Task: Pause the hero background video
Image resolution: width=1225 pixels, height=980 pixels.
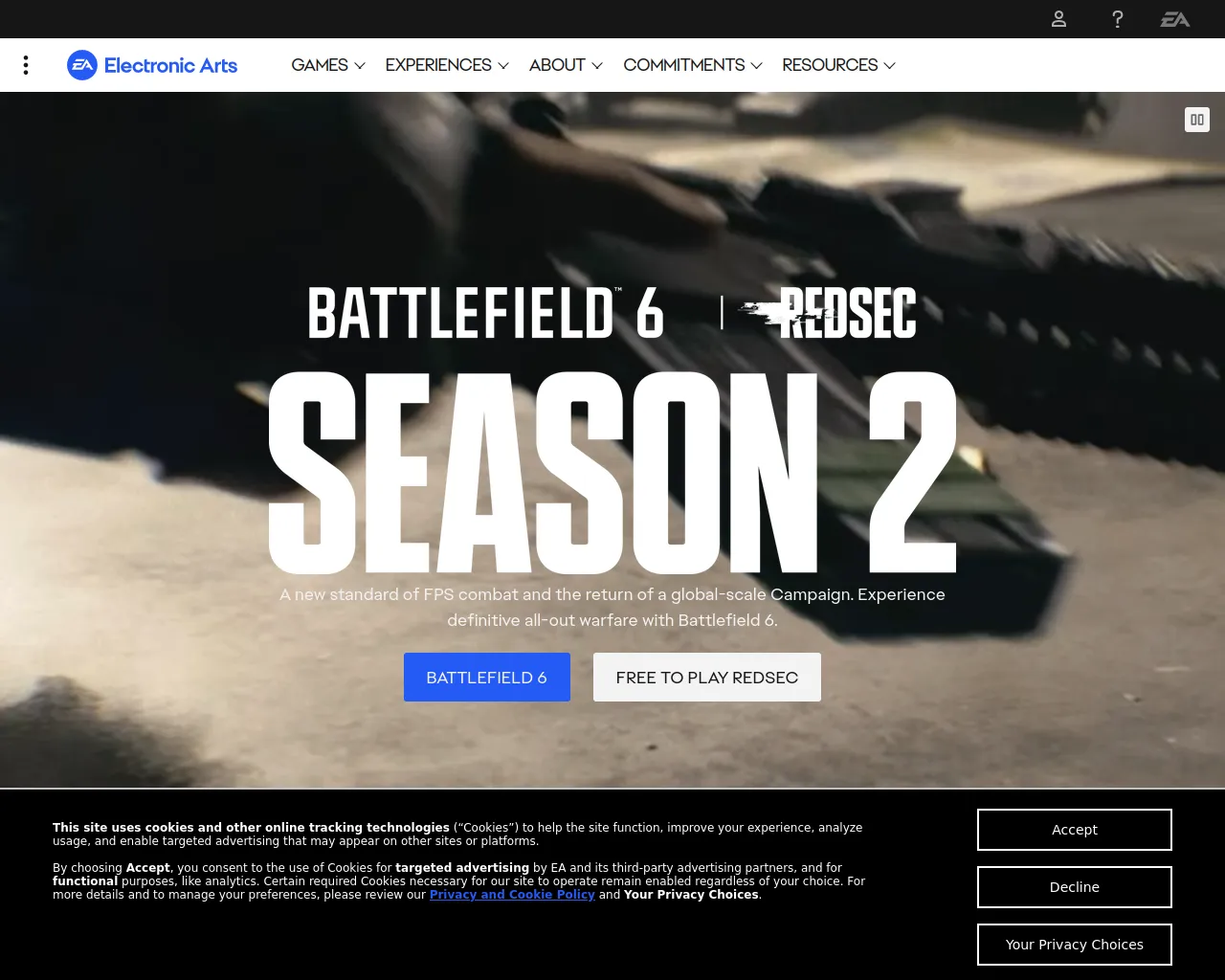Action: pos(1197,120)
